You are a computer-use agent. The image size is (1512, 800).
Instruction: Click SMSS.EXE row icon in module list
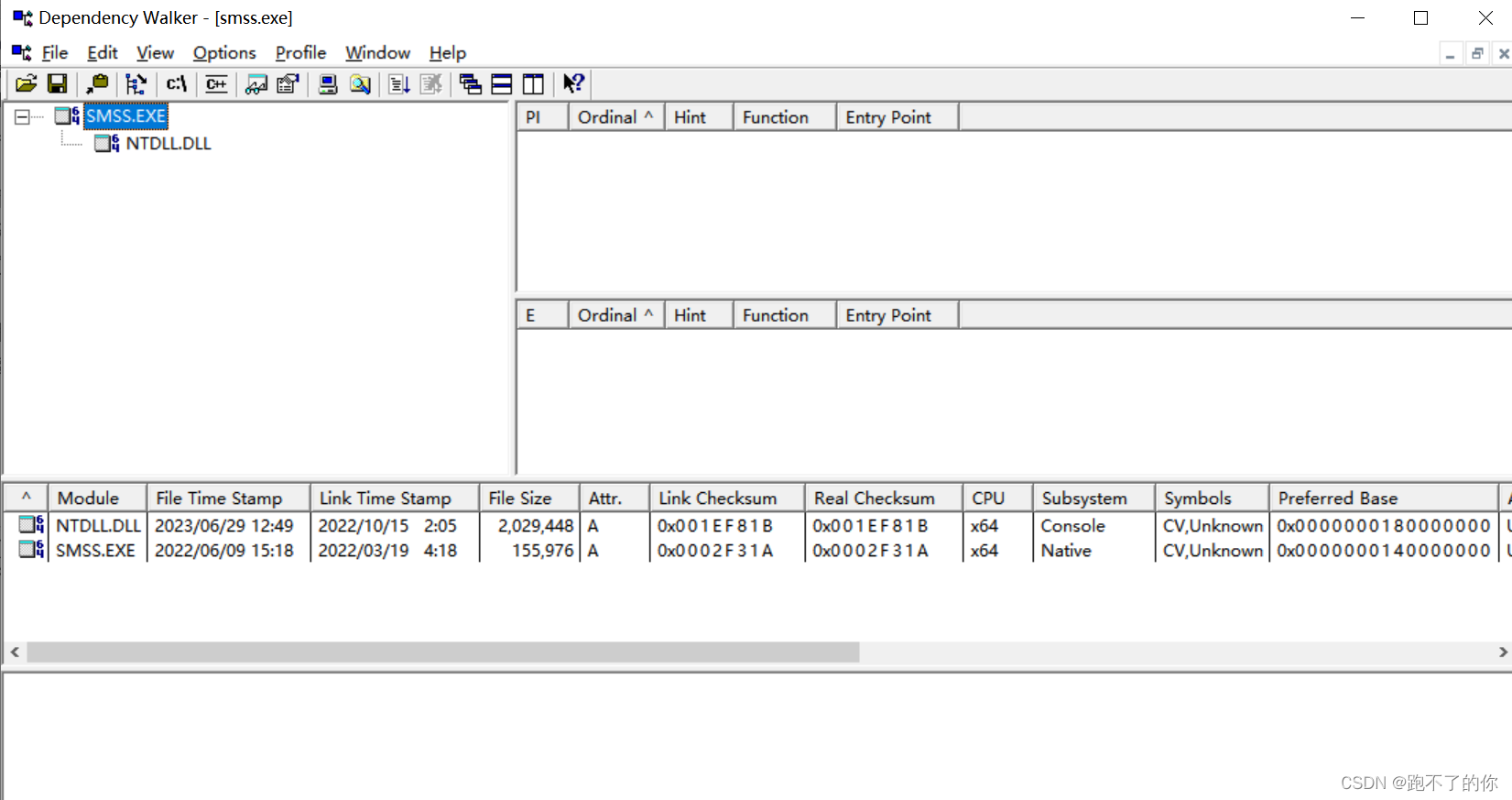coord(31,550)
